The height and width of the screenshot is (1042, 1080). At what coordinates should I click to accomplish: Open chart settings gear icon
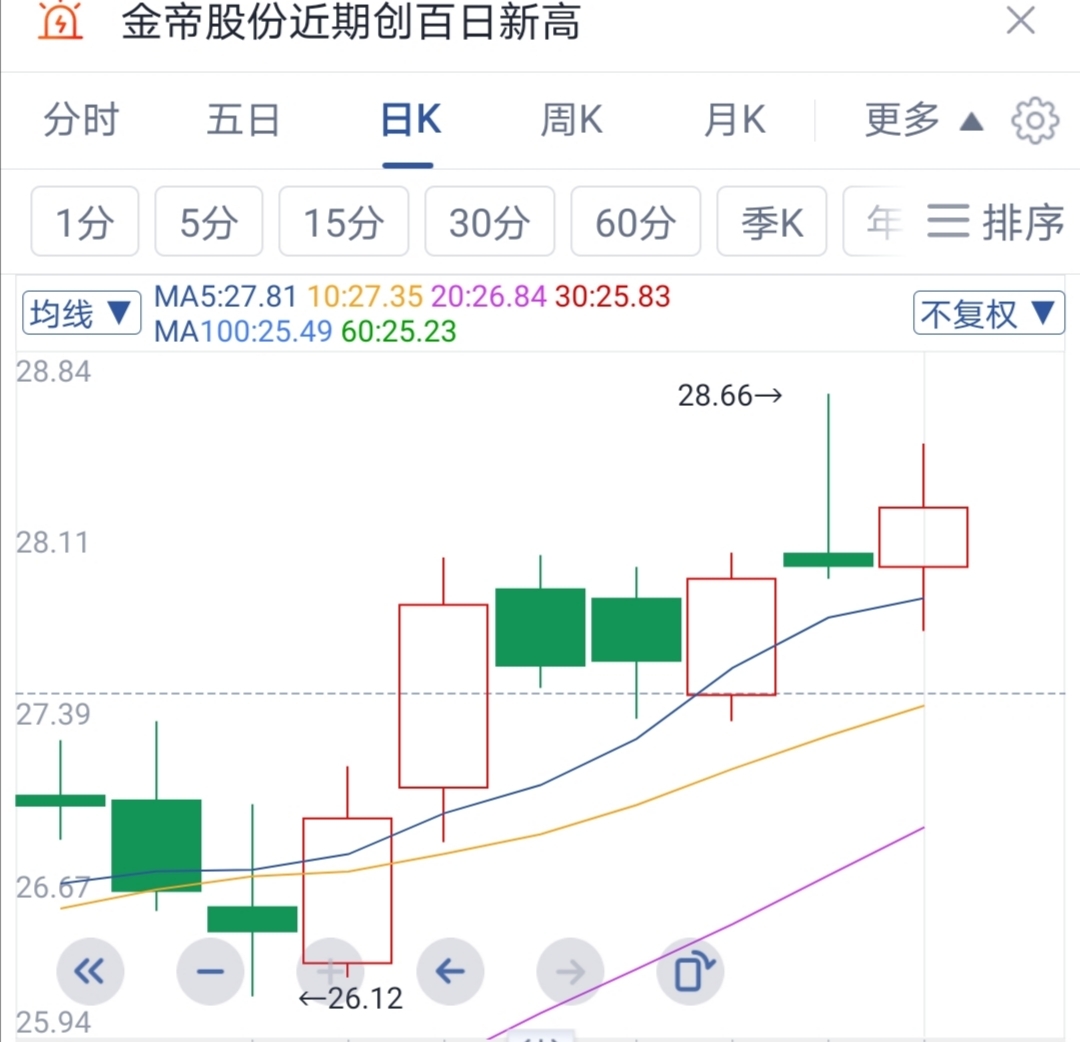(1034, 121)
